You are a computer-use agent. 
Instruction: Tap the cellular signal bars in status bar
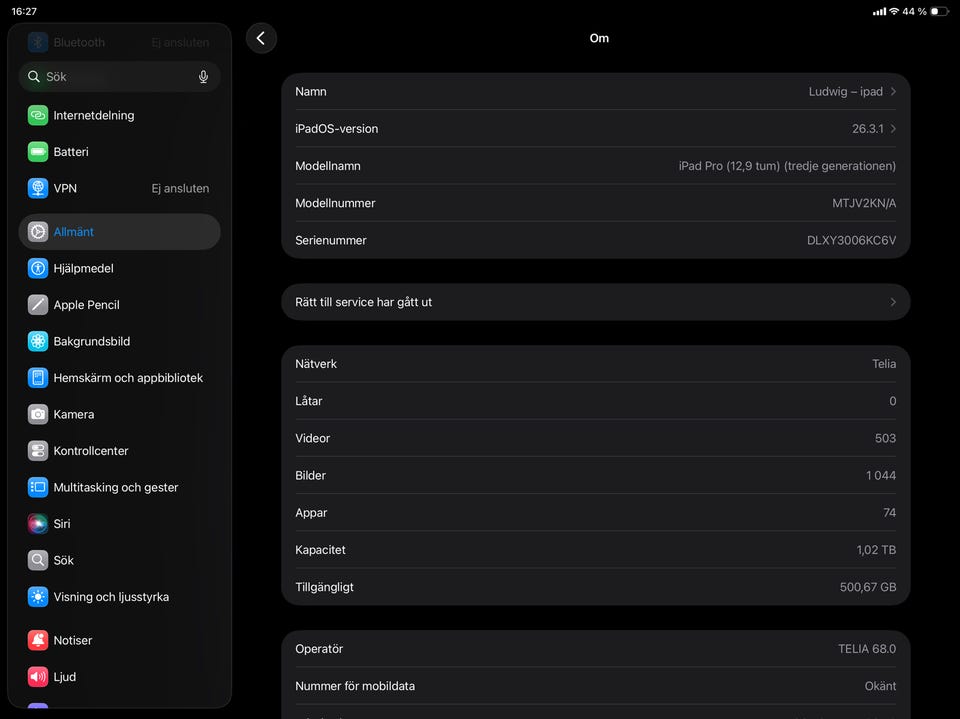[x=879, y=11]
